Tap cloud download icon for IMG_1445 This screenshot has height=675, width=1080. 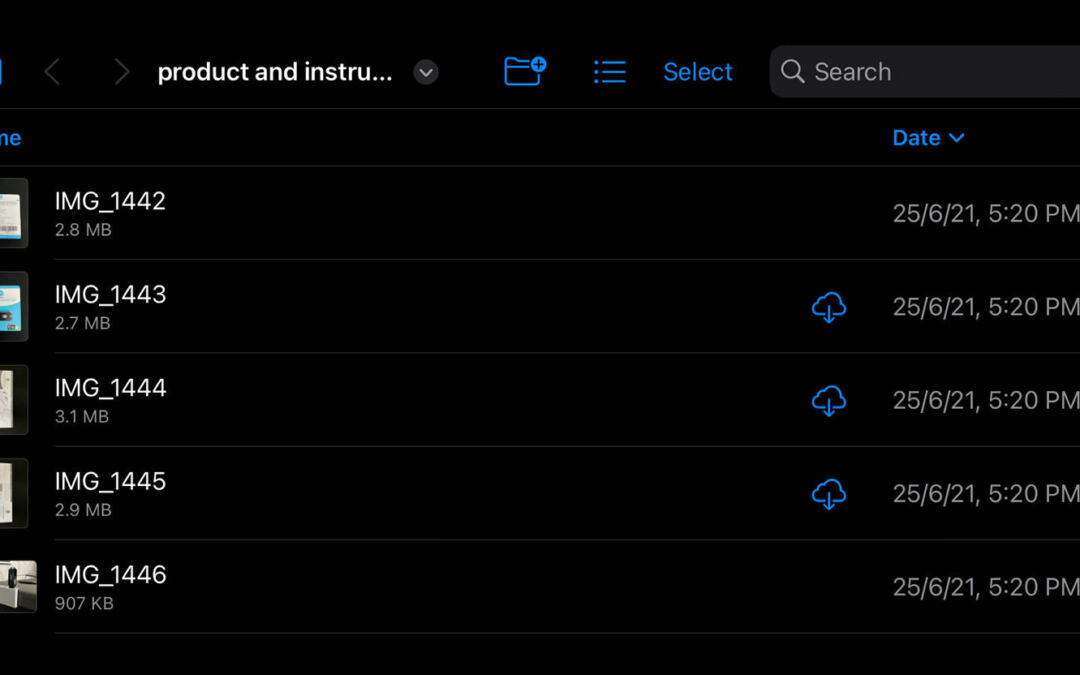828,494
